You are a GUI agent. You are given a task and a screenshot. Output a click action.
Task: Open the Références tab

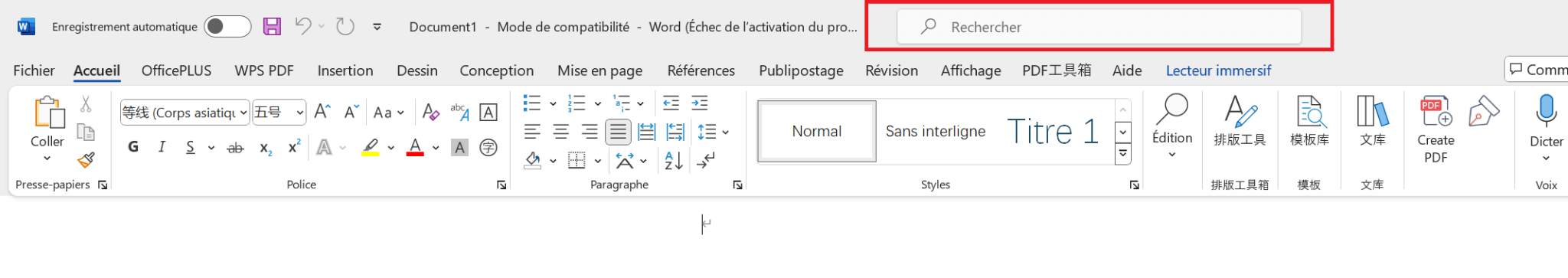point(701,70)
